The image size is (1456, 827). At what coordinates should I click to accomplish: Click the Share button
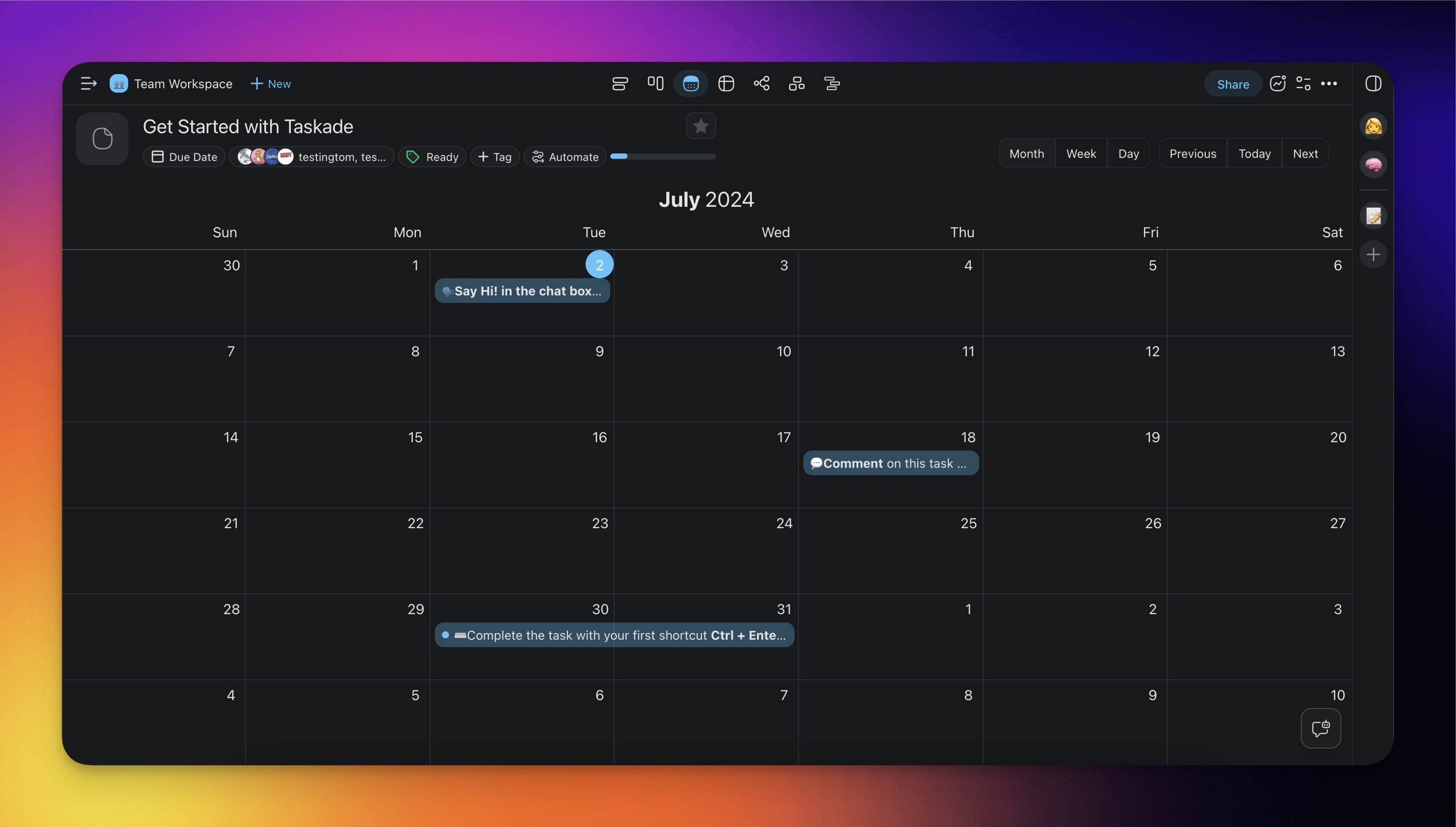pyautogui.click(x=1232, y=84)
